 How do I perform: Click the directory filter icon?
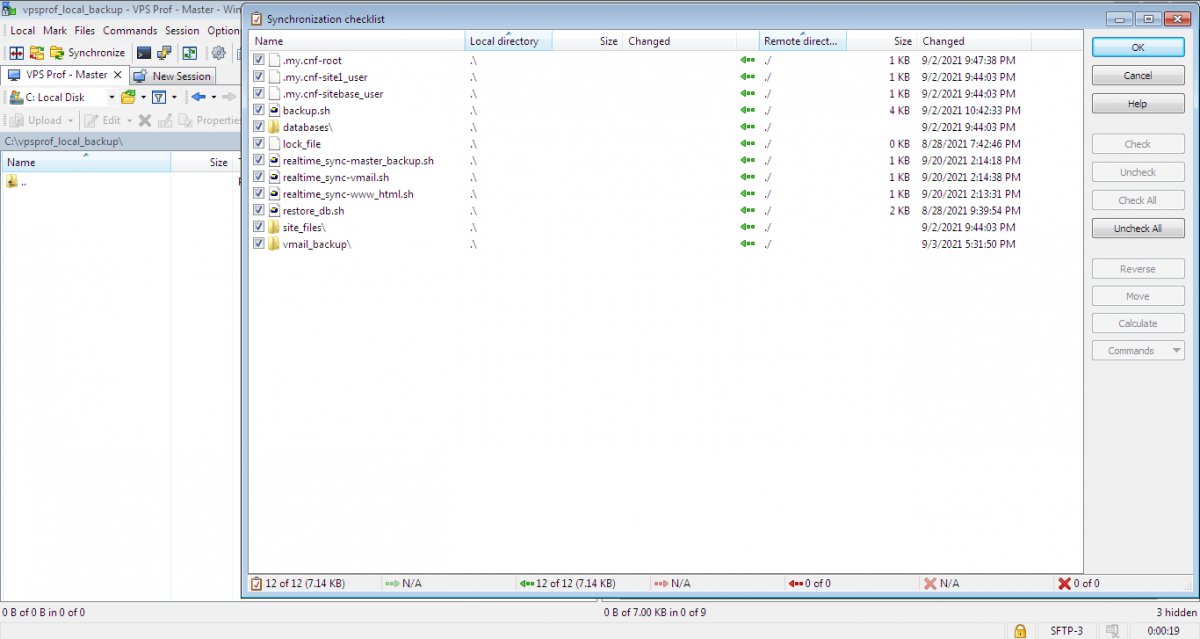point(159,97)
